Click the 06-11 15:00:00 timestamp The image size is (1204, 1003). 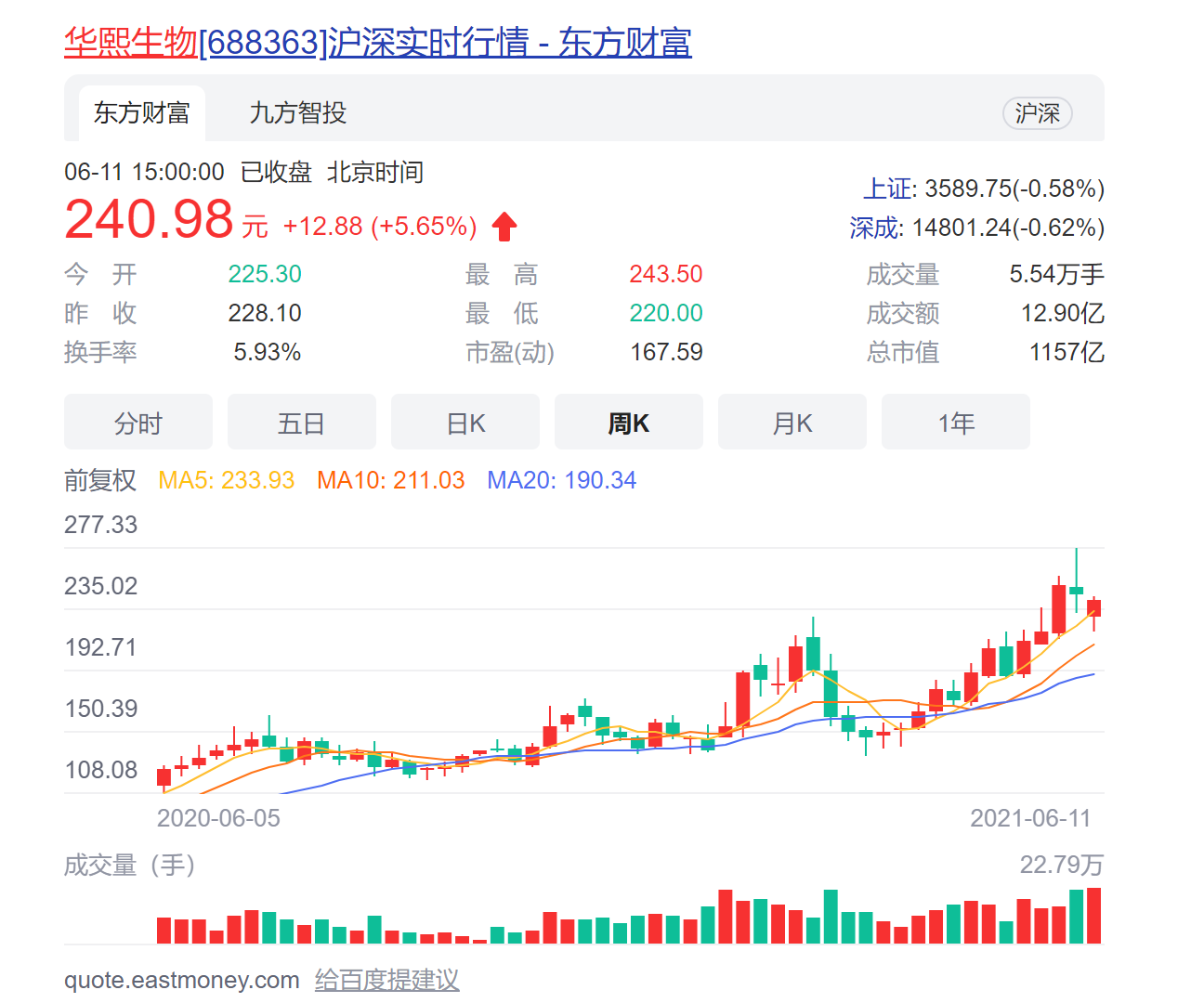144,172
